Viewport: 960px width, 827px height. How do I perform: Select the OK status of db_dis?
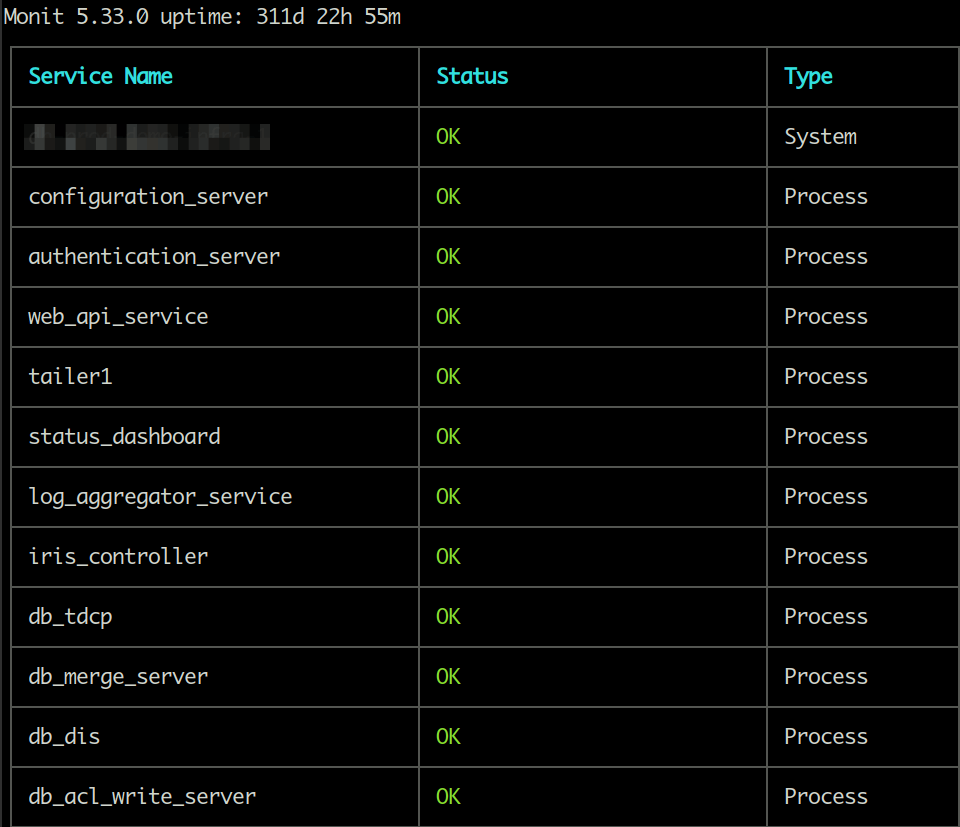[448, 737]
